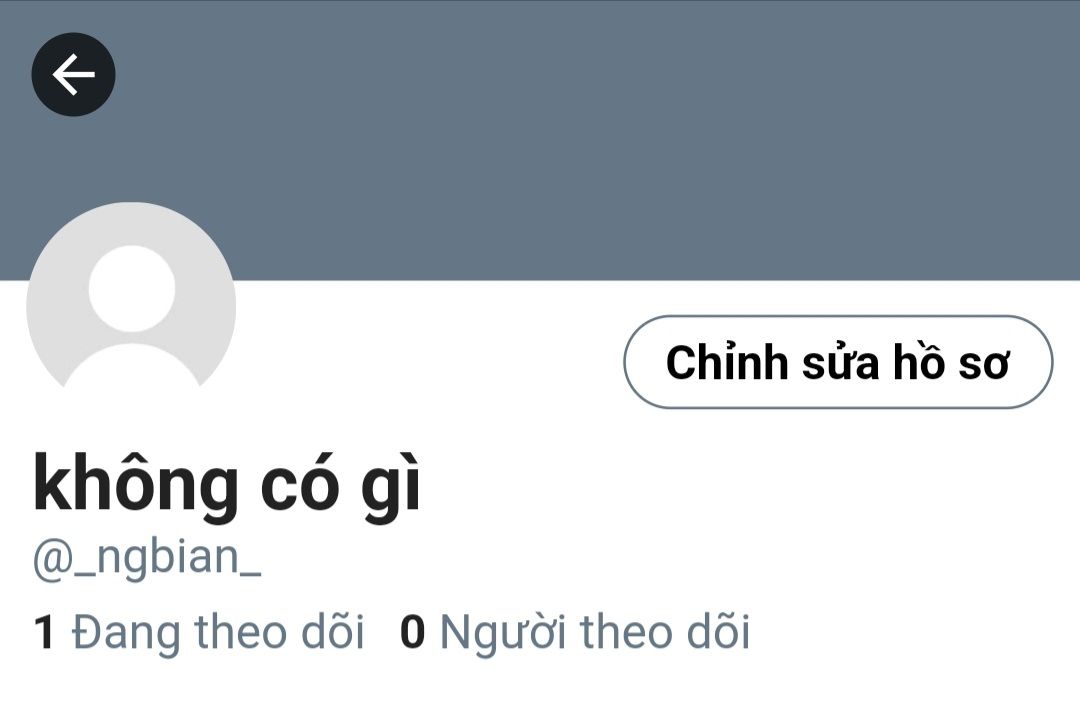The width and height of the screenshot is (1080, 707).
Task: Click the followers count number 0
Action: 412,632
